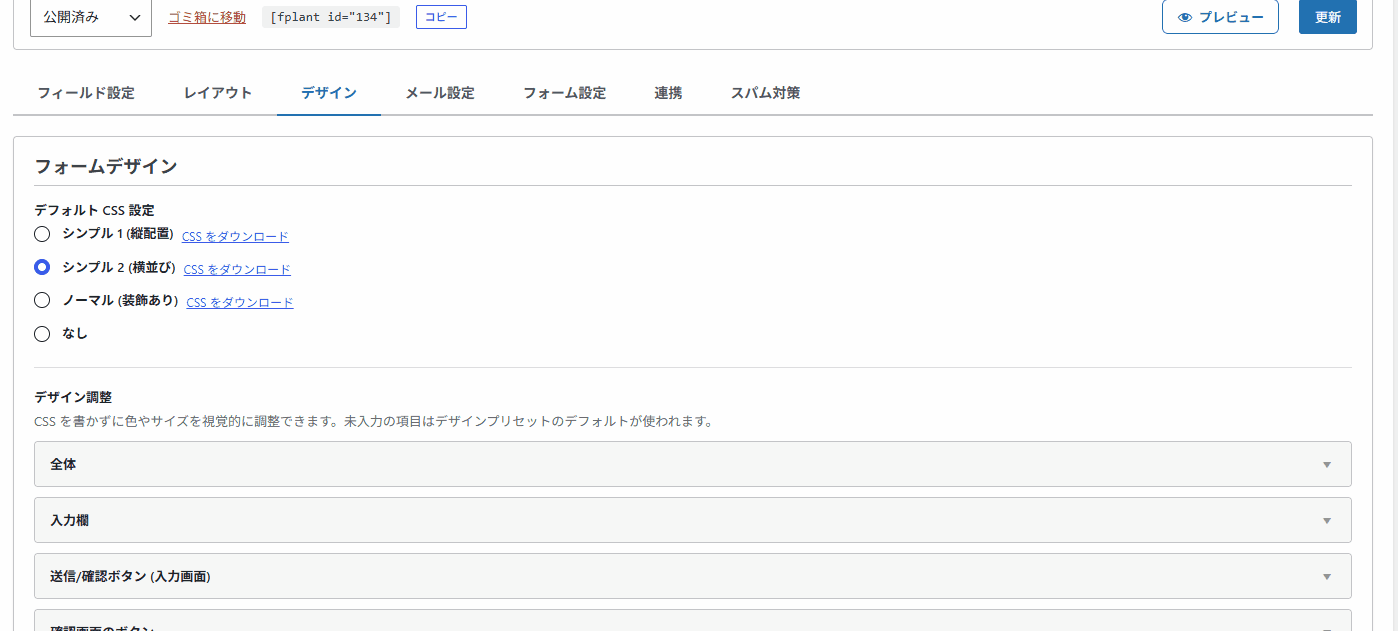Screen dimensions: 1398x631
Task: Click the arrow on the 全体 row
Action: click(x=1327, y=465)
